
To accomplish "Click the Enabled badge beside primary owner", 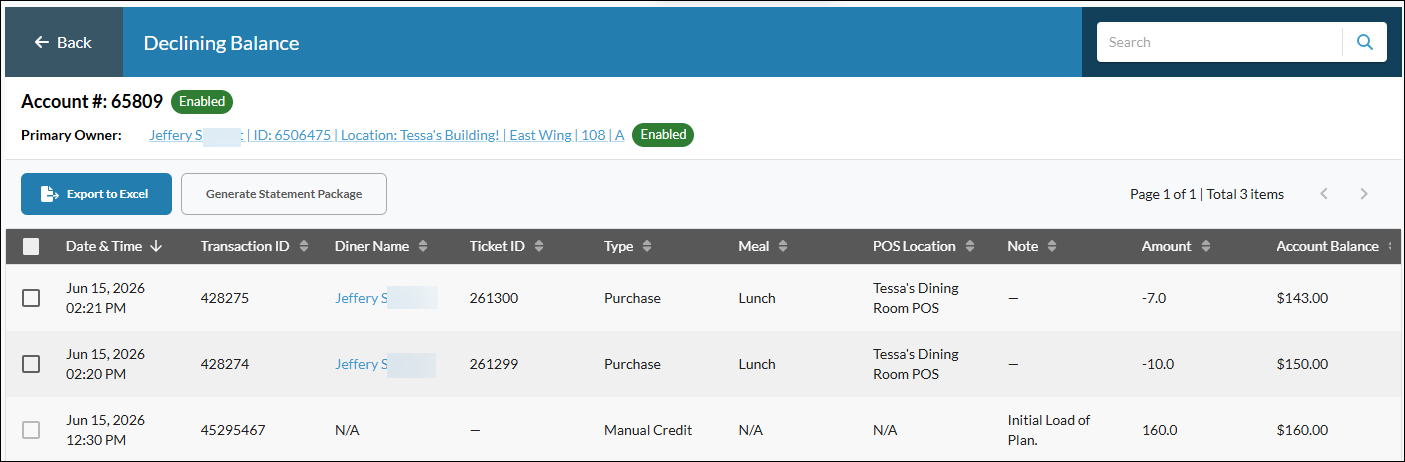I will [663, 134].
